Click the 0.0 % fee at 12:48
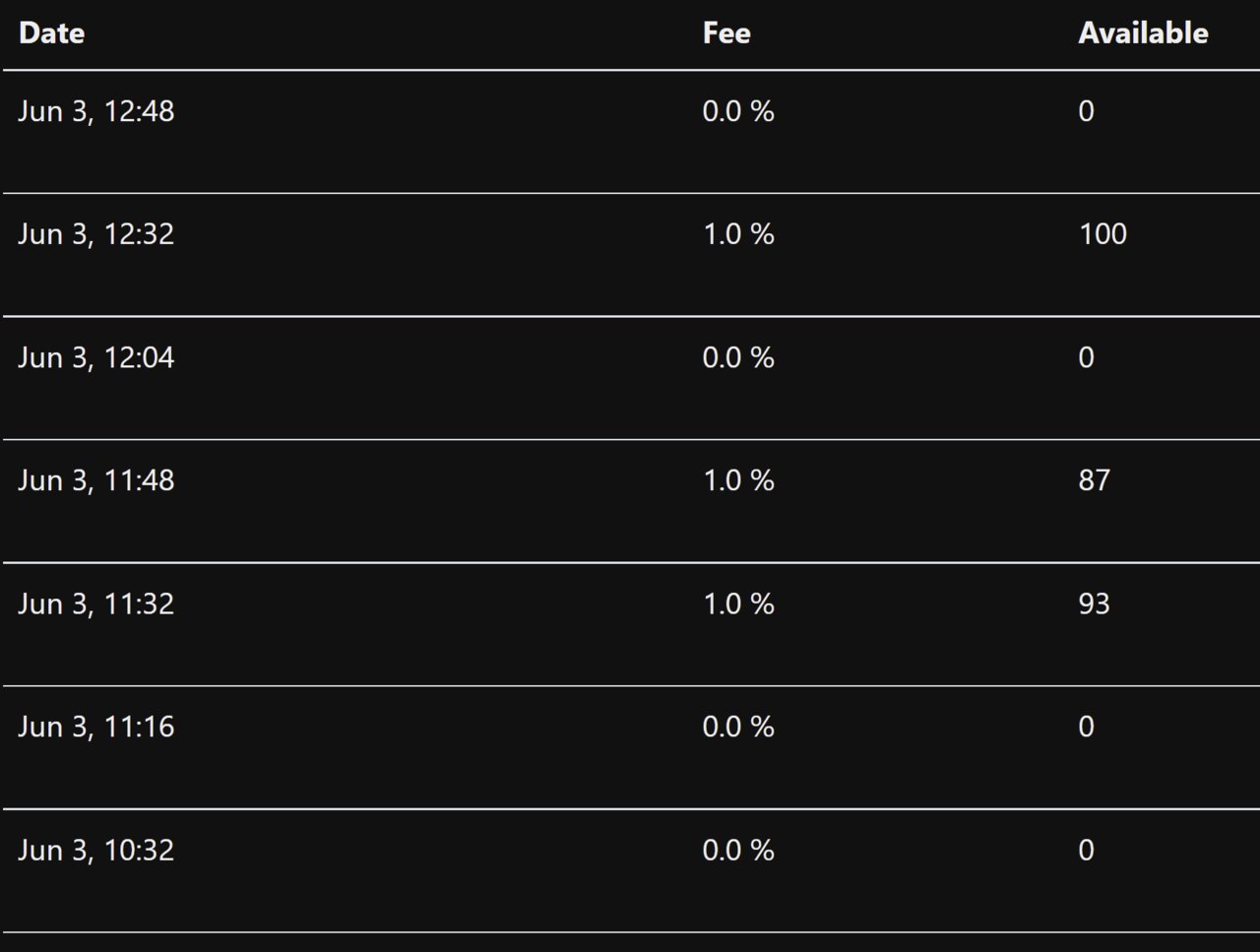 point(738,111)
